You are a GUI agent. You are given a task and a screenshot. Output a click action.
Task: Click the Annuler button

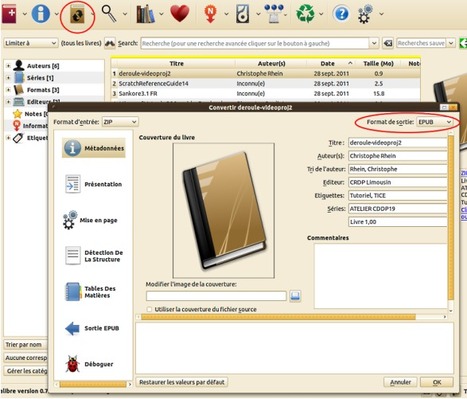[400, 382]
